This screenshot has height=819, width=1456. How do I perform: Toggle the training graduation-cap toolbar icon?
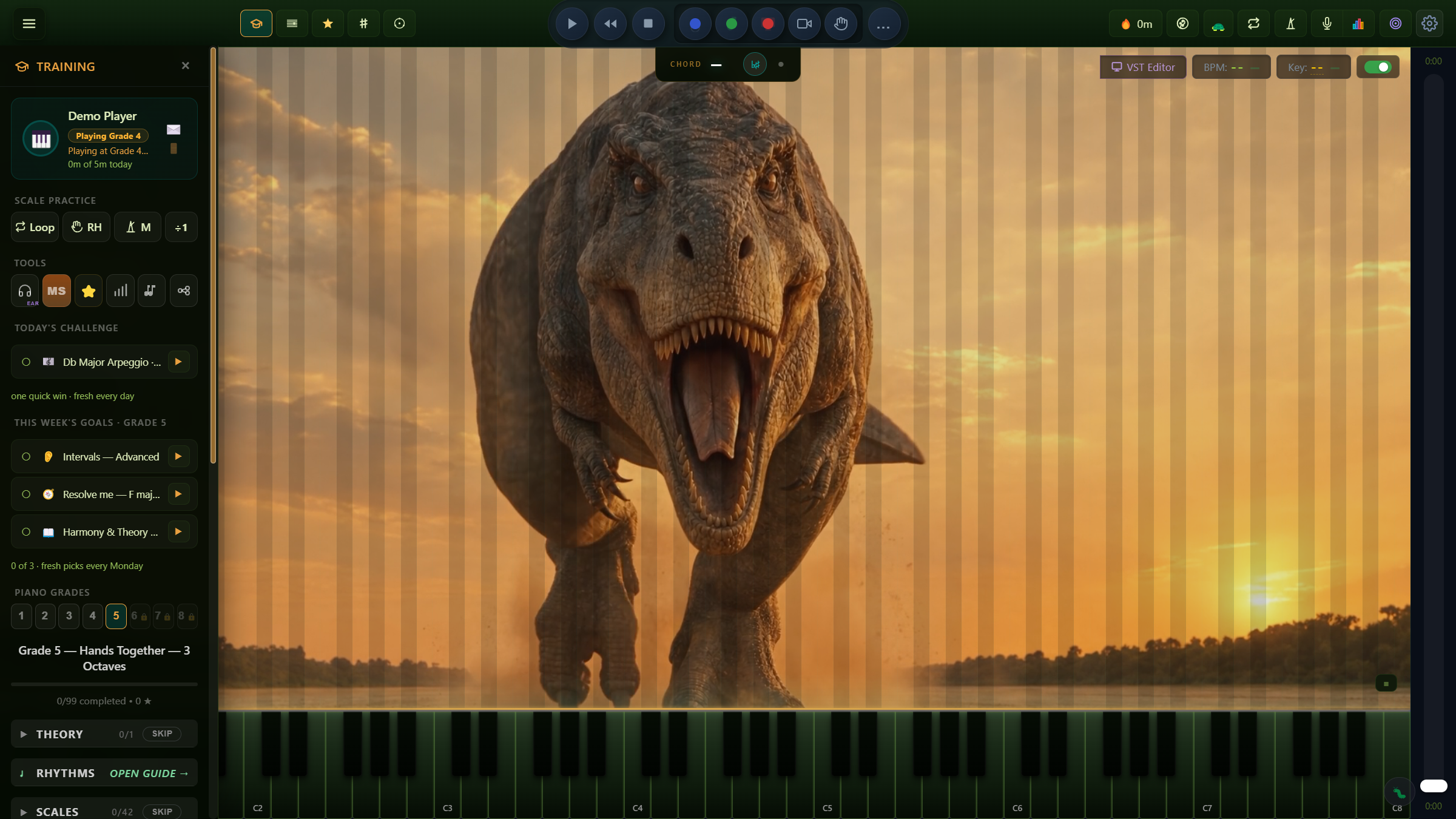click(256, 24)
